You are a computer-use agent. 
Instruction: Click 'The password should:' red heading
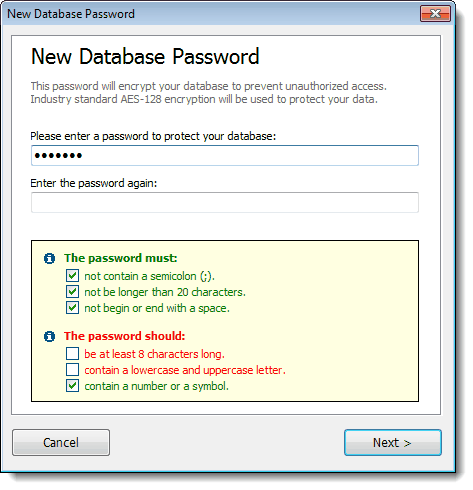tap(125, 336)
